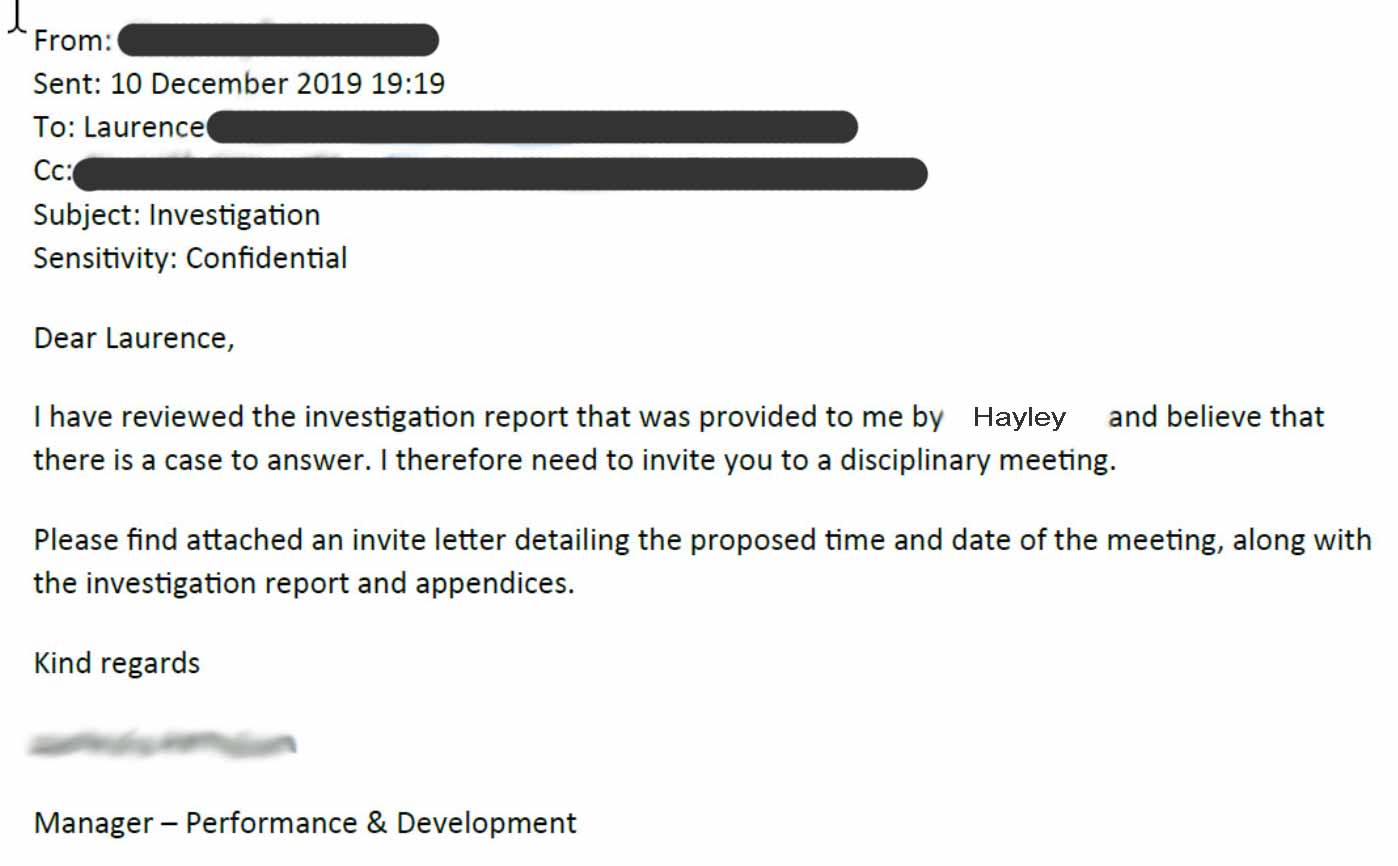Click the words Performance & Development
The width and height of the screenshot is (1398, 866).
(x=381, y=823)
